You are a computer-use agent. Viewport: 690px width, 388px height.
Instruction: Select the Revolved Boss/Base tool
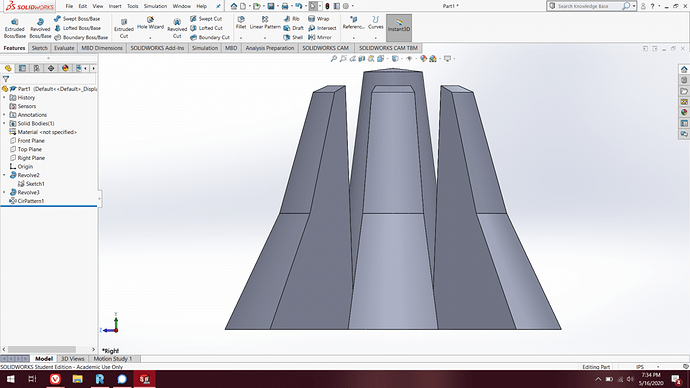point(40,29)
